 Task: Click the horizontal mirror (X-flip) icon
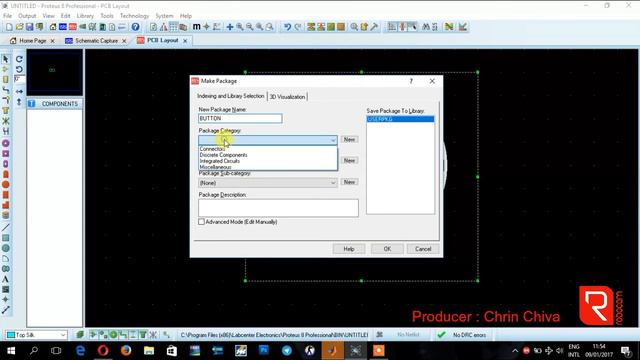pyautogui.click(x=19, y=91)
